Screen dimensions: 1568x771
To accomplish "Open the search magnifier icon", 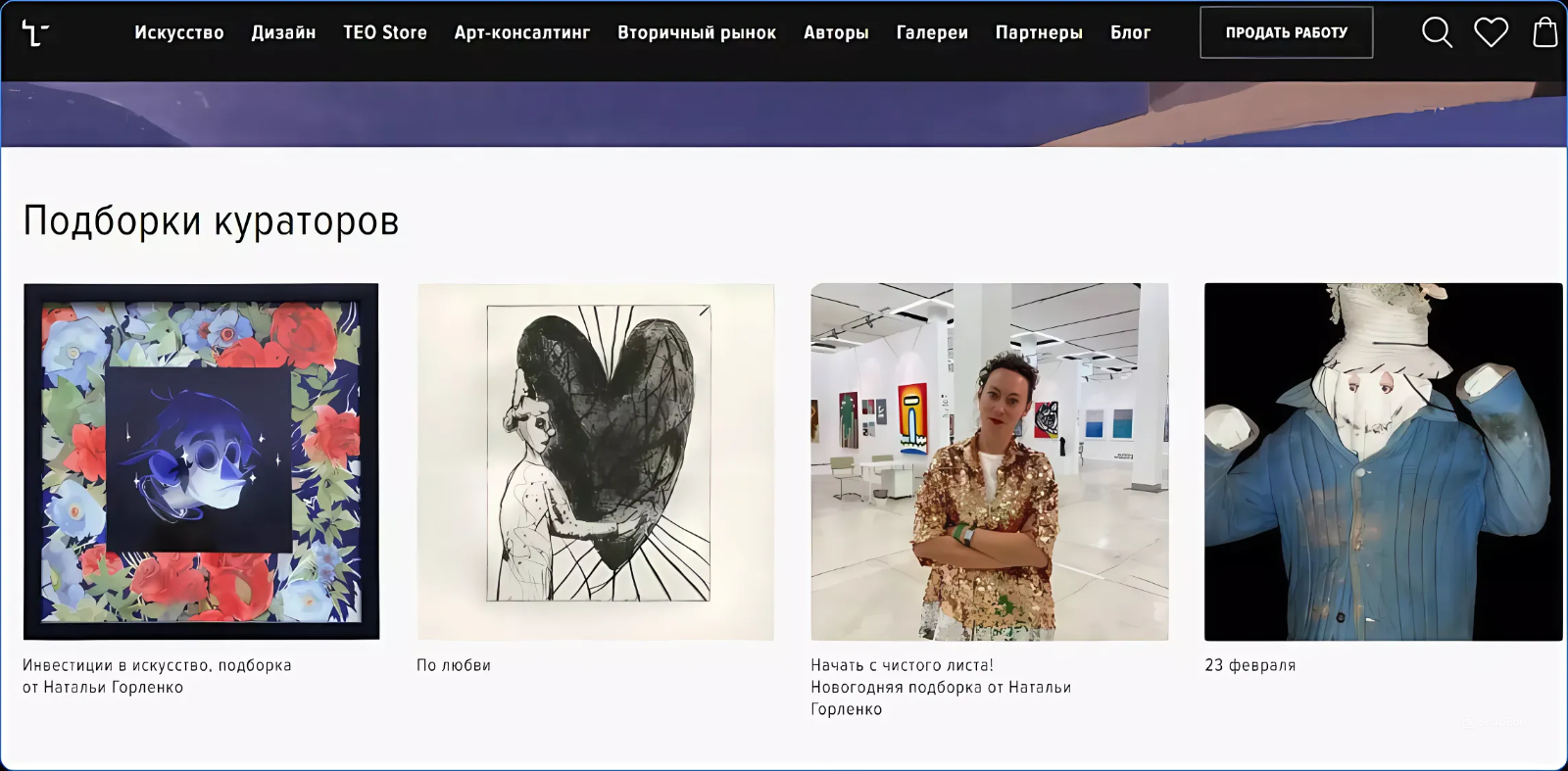I will (x=1437, y=32).
